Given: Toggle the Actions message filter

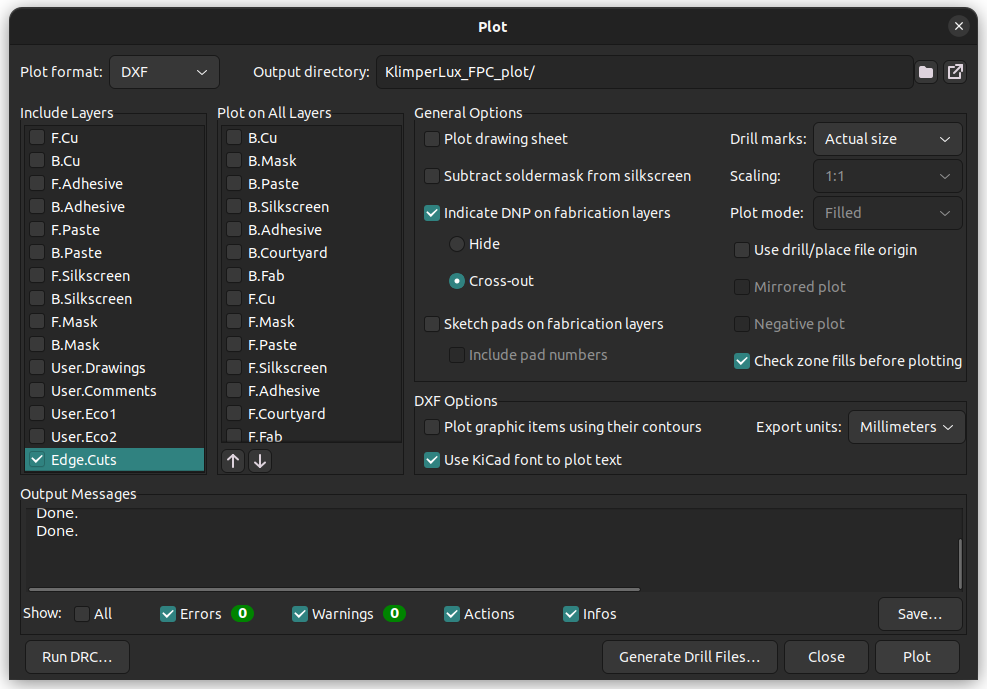Looking at the screenshot, I should coord(452,614).
